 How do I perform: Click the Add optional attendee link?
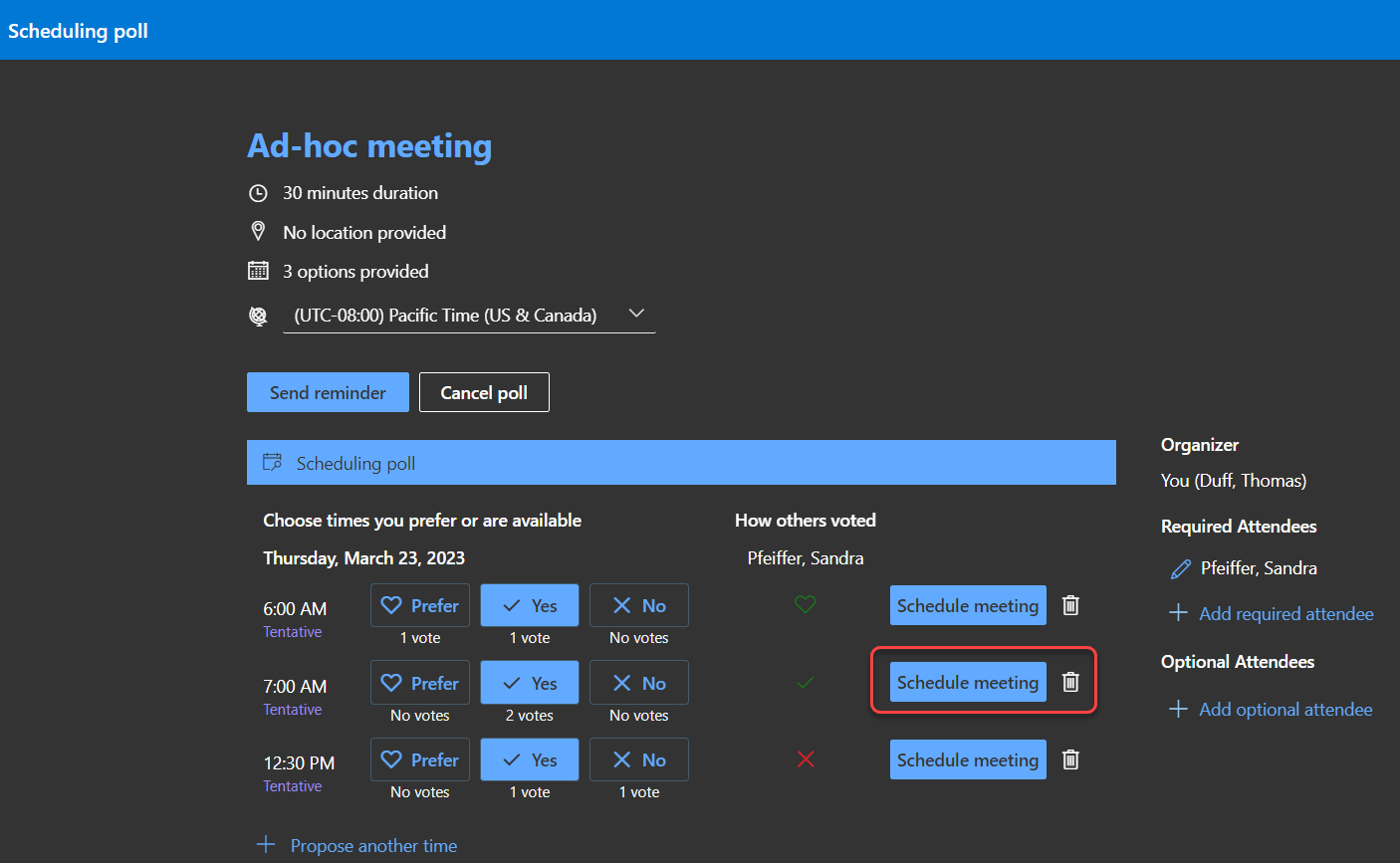point(1284,709)
